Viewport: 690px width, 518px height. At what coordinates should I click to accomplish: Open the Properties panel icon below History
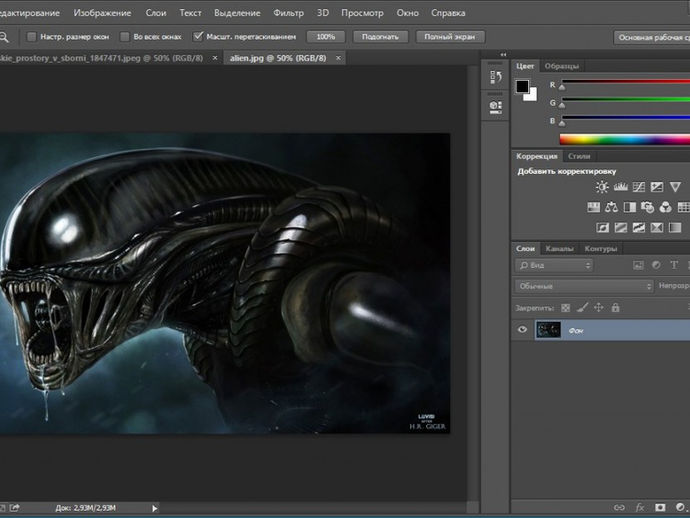(x=495, y=107)
